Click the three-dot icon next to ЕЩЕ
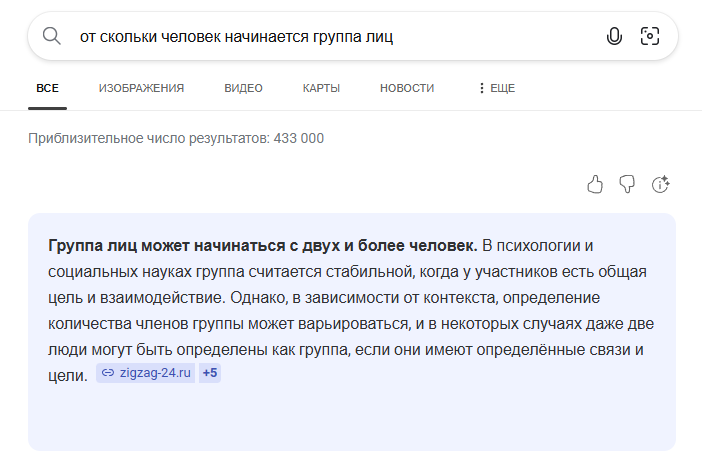Image resolution: width=702 pixels, height=464 pixels. (x=481, y=88)
